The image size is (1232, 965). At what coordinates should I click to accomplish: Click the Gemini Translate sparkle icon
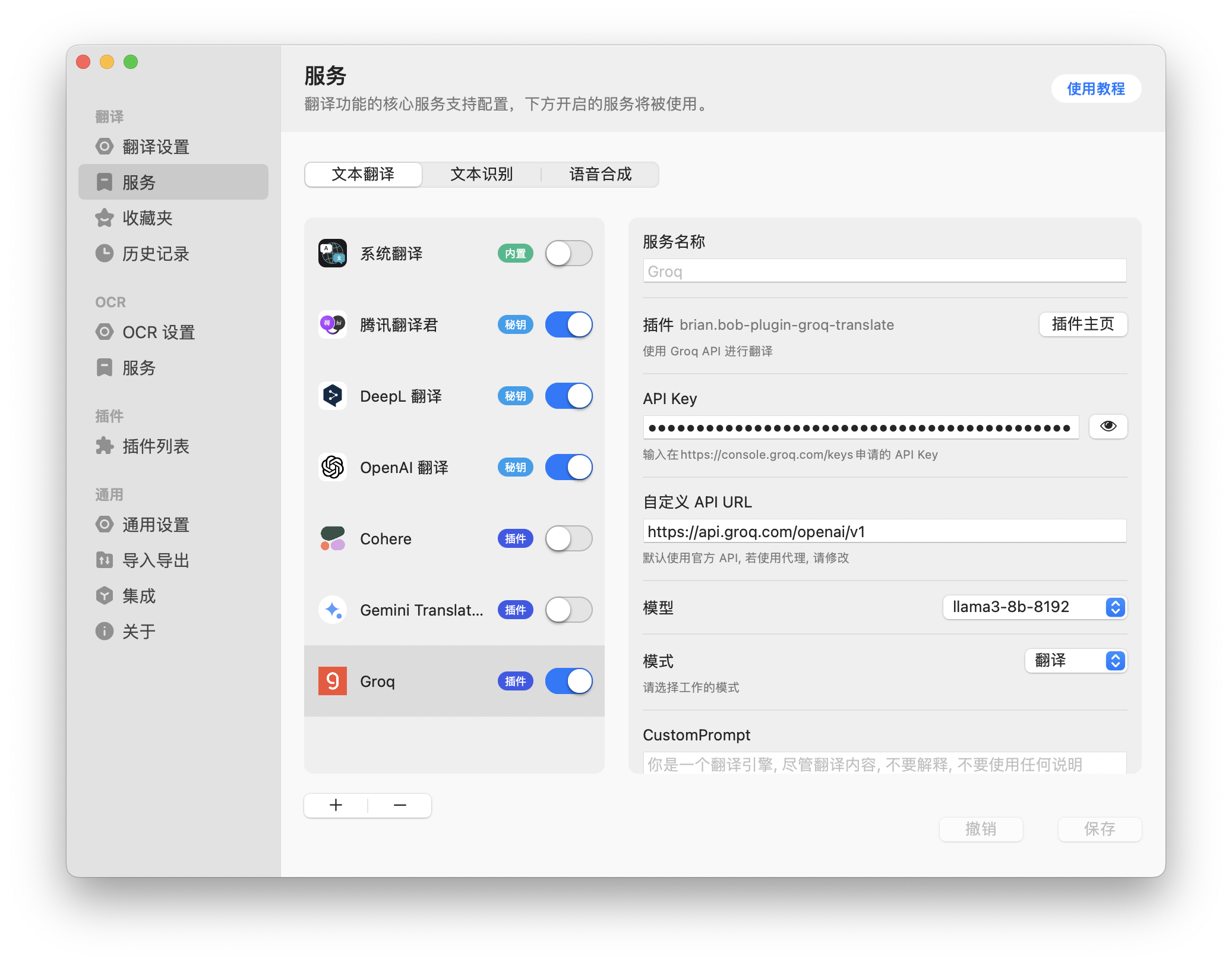tap(333, 610)
